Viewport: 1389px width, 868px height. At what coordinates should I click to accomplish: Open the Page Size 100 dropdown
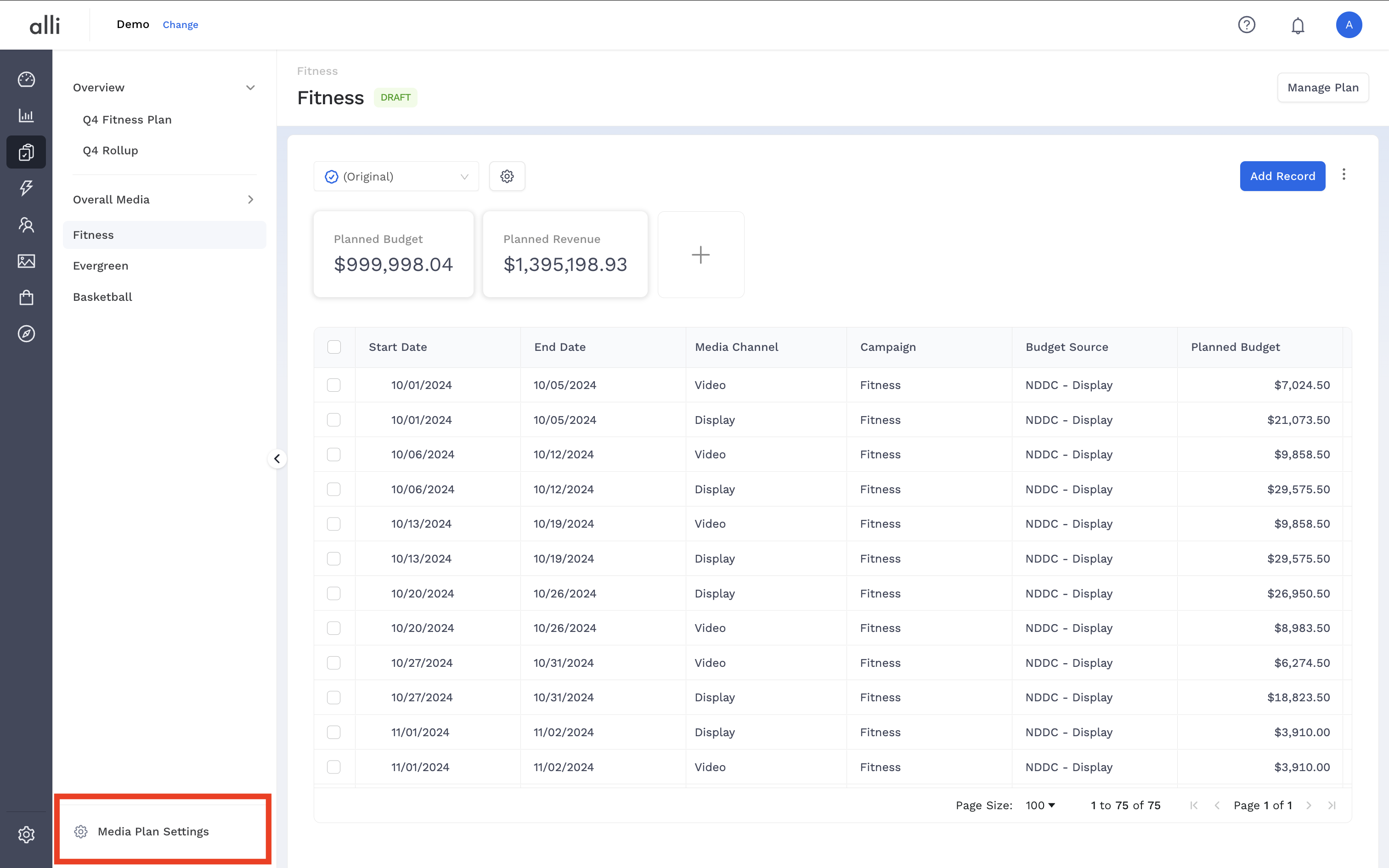pos(1040,805)
